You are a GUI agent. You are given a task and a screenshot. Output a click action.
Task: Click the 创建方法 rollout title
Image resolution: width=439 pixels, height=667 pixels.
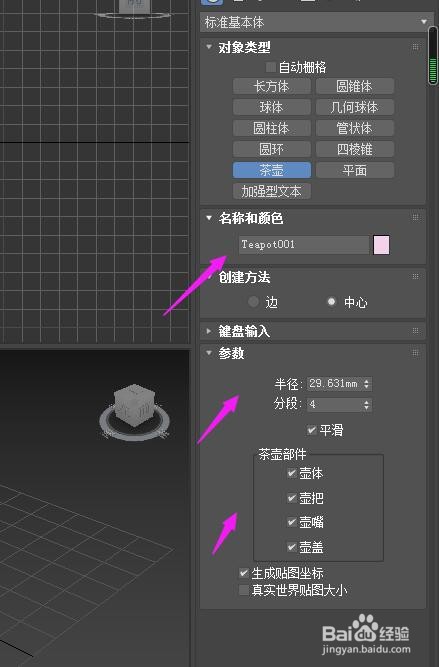coord(244,277)
